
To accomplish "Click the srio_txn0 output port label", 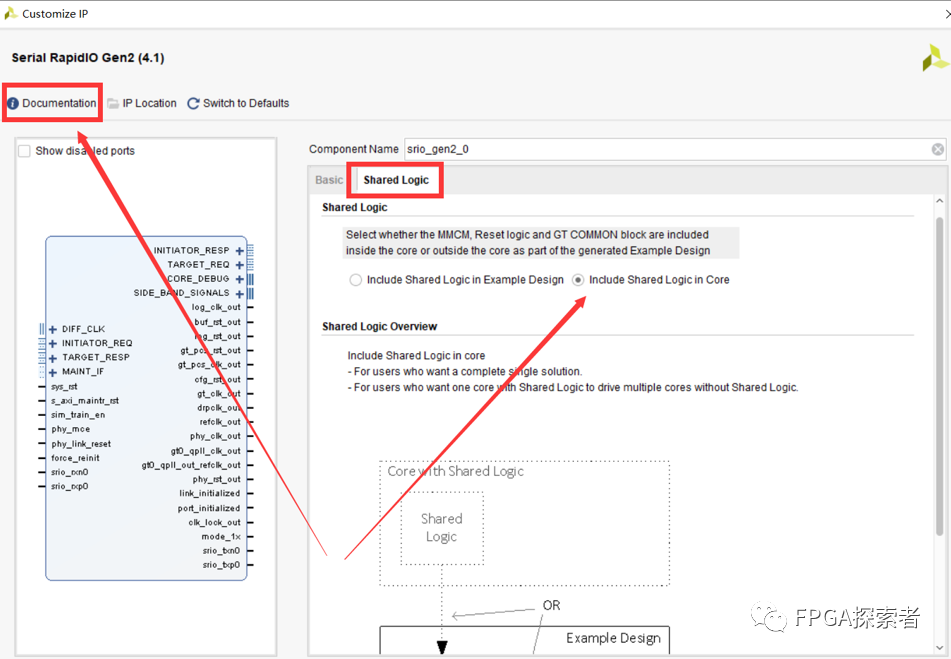I will 221,551.
